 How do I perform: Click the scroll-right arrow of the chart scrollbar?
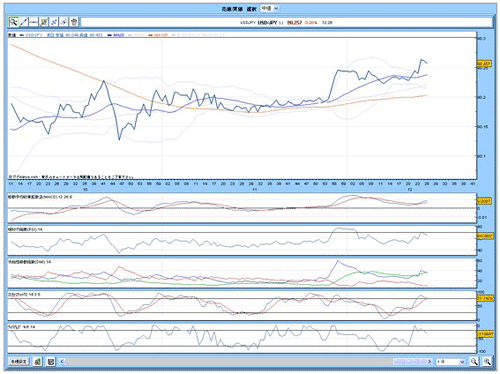430,361
